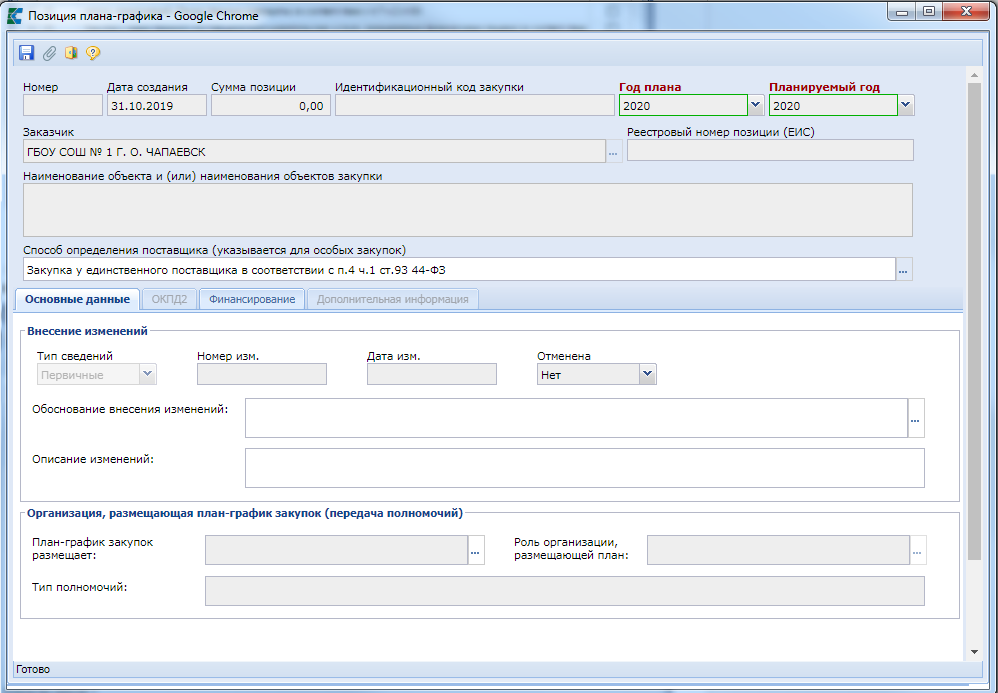The width and height of the screenshot is (998, 693).
Task: Click the Save floppy disk icon
Action: (x=26, y=53)
